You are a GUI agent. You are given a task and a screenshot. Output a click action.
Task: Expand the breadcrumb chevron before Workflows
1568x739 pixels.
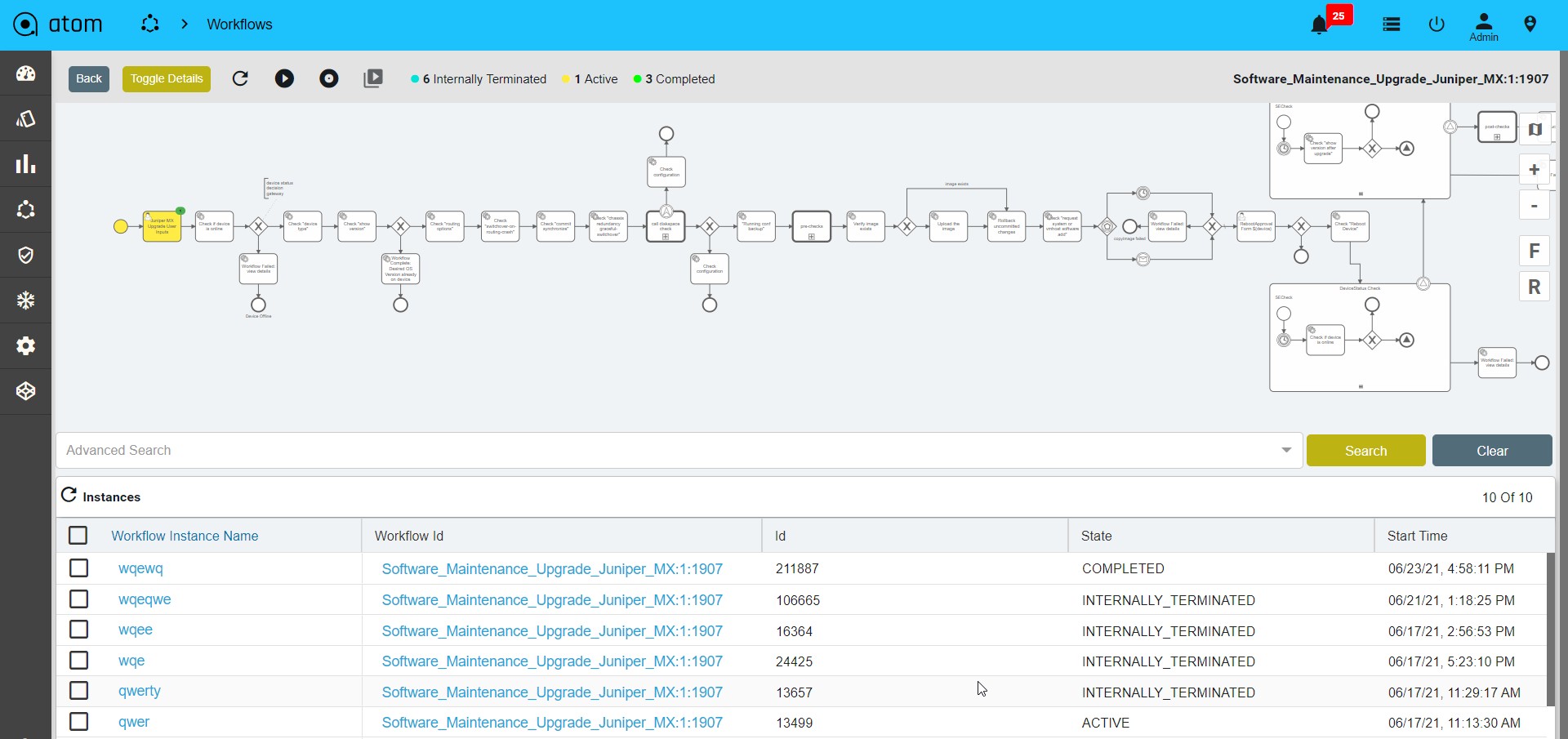coord(185,24)
